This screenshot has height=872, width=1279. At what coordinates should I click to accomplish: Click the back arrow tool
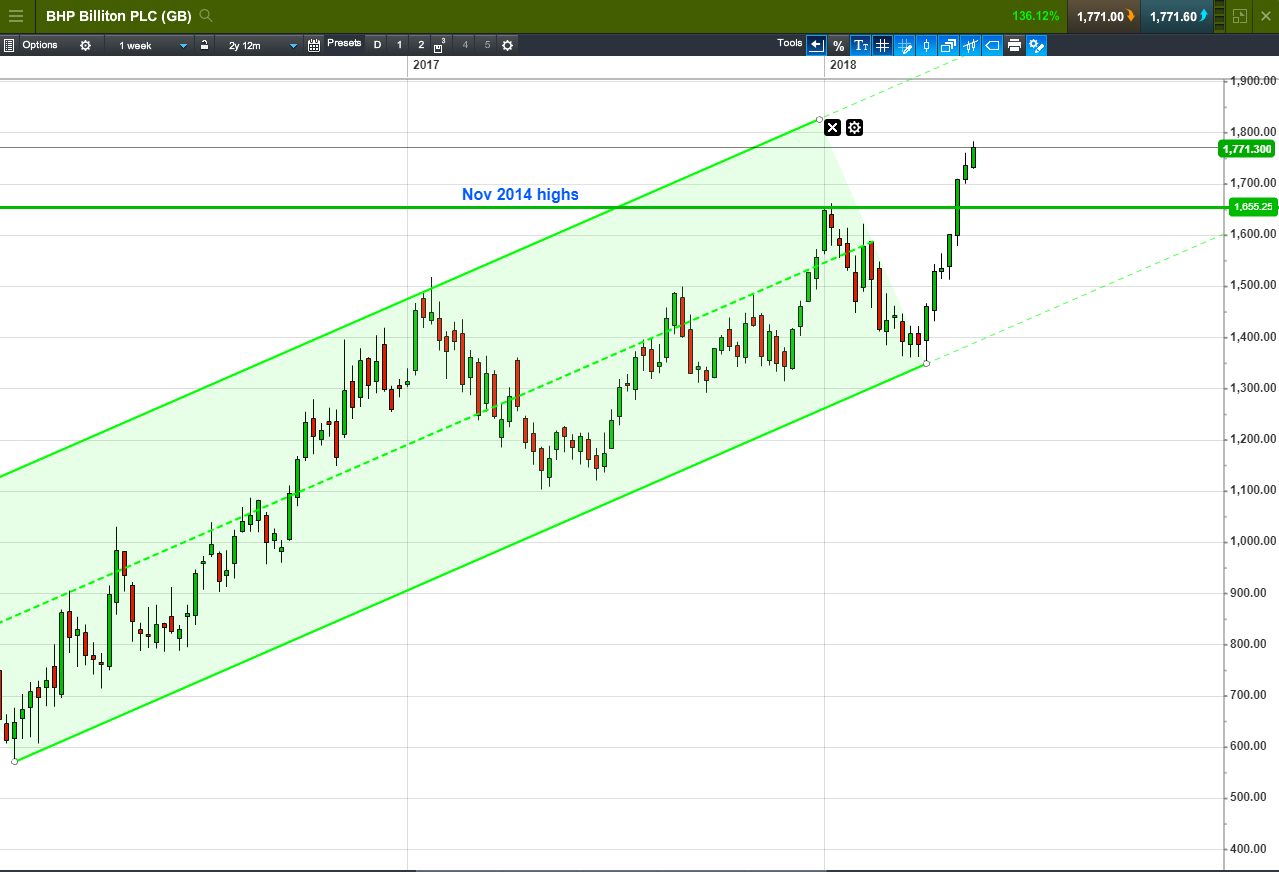click(816, 45)
